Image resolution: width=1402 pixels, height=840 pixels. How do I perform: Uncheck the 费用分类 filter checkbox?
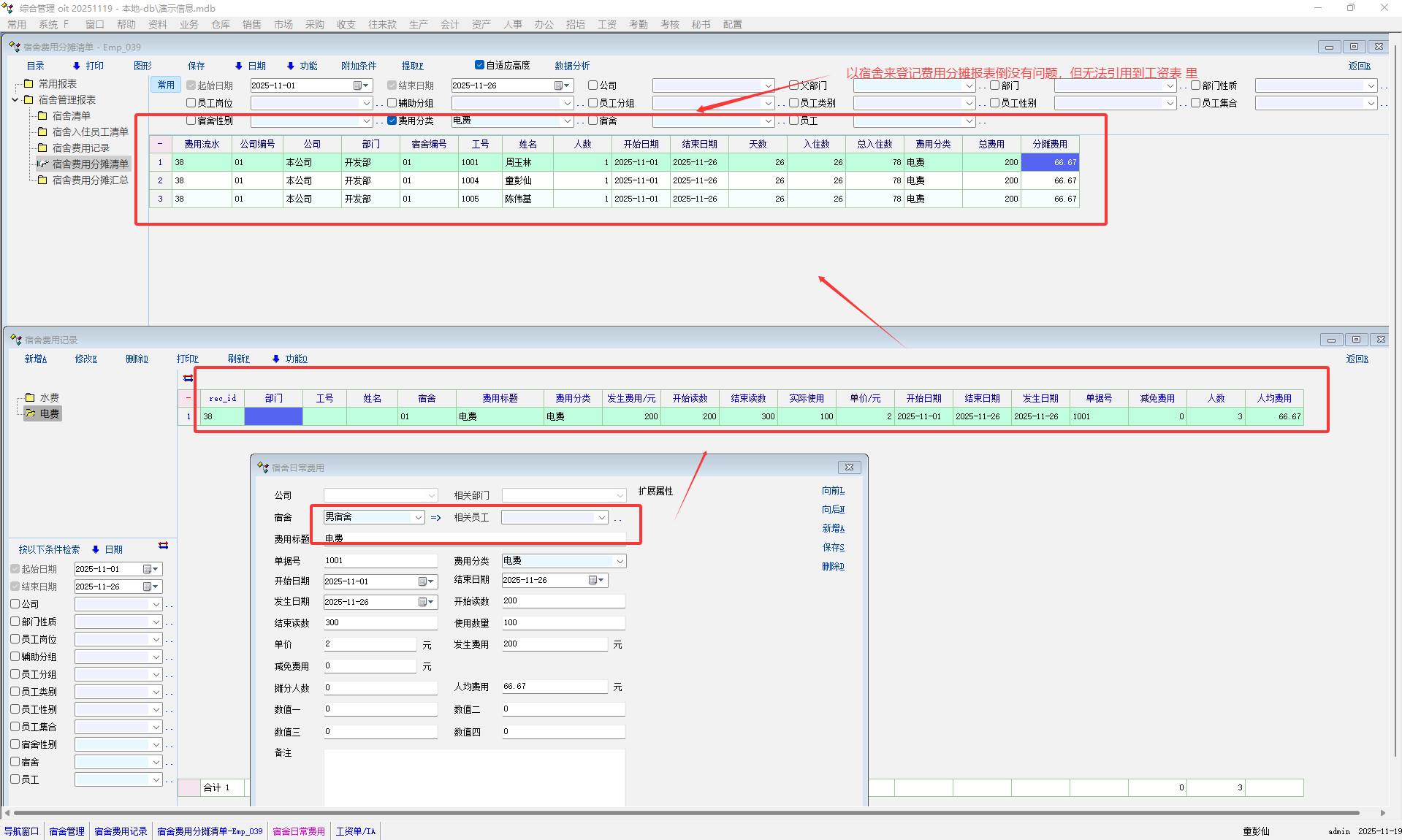click(392, 121)
